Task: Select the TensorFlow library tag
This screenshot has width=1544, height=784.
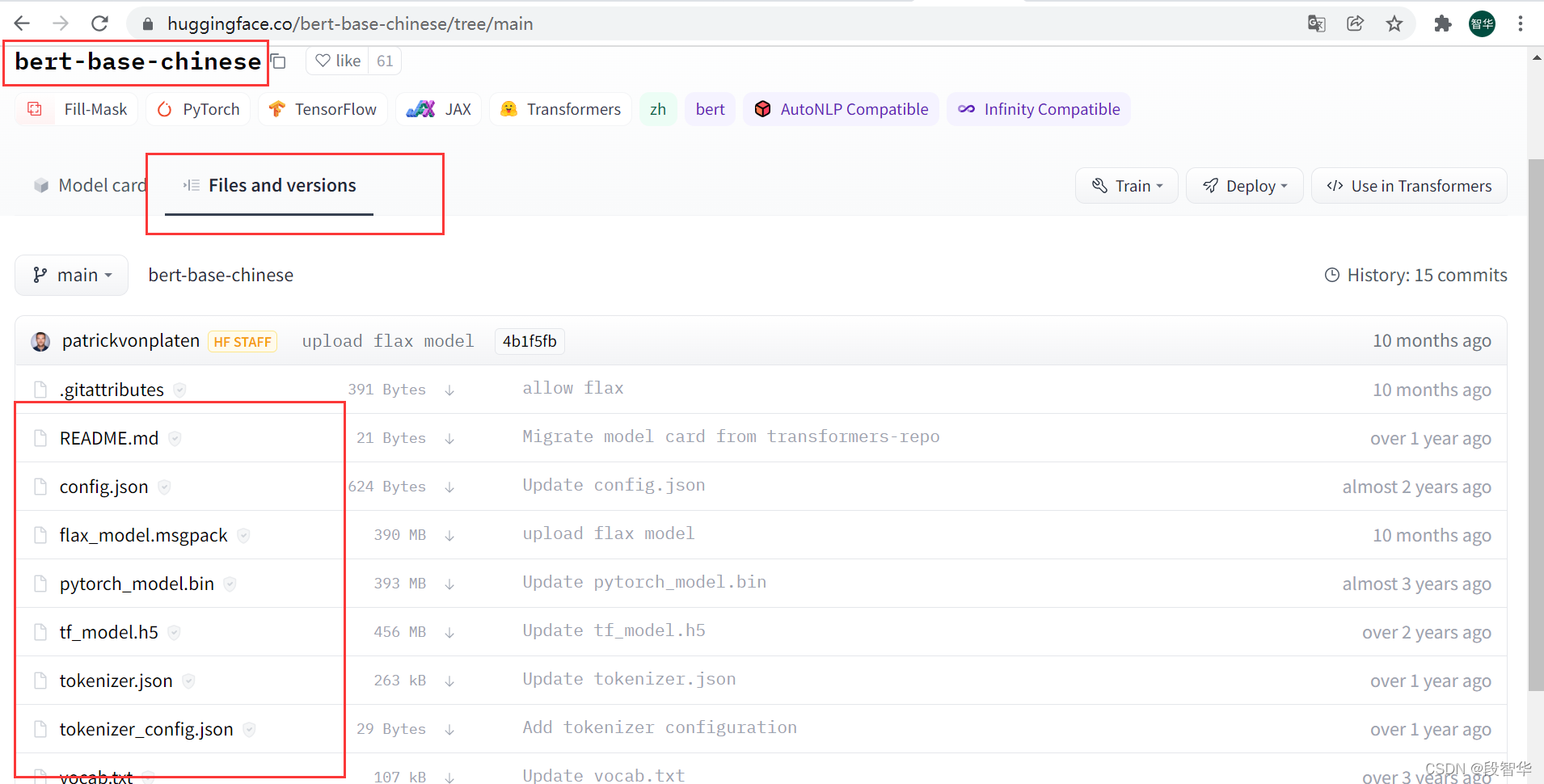Action: coord(323,109)
